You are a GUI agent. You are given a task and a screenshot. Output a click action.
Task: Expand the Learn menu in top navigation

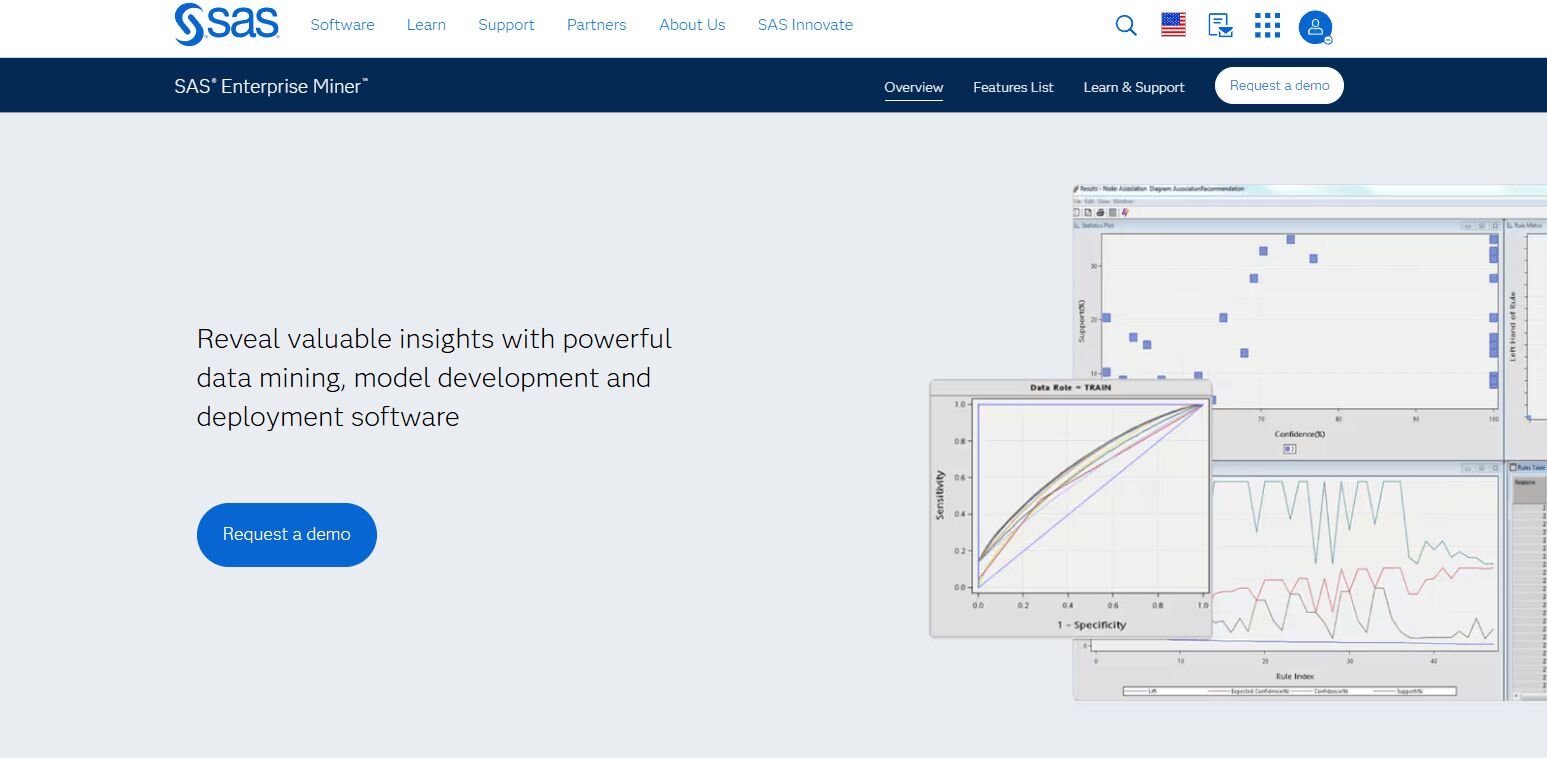[426, 25]
